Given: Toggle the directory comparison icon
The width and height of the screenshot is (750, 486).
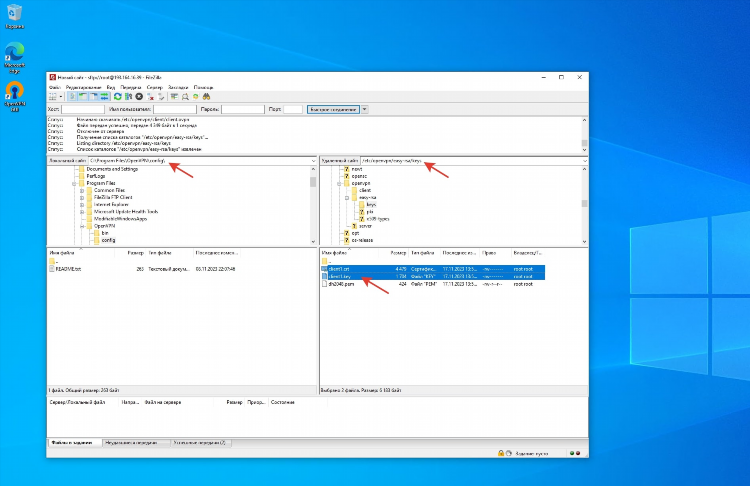Looking at the screenshot, I should pos(185,97).
